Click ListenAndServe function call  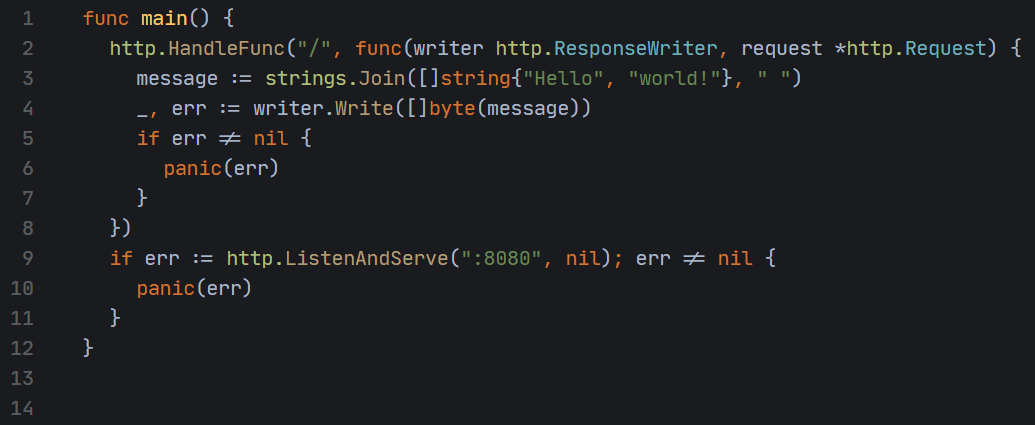pos(366,259)
